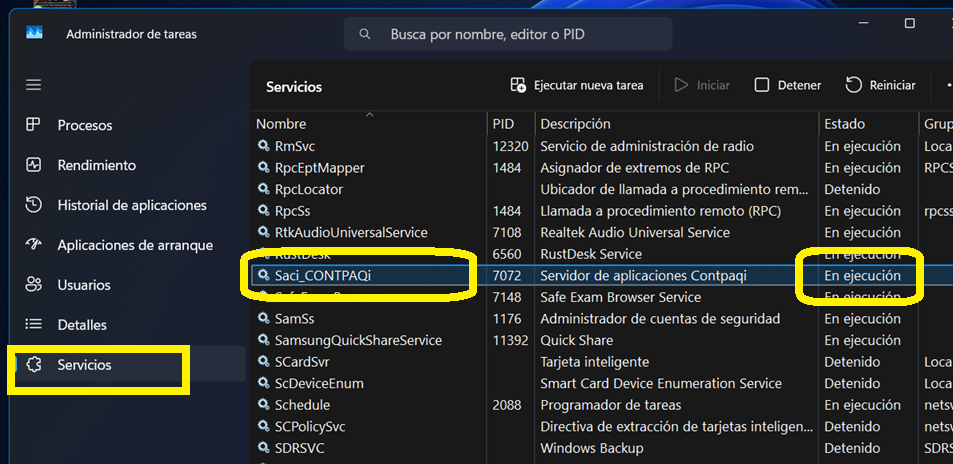Select Aplicaciones de arranque in sidebar
The height and width of the screenshot is (464, 953).
pyautogui.click(x=134, y=245)
